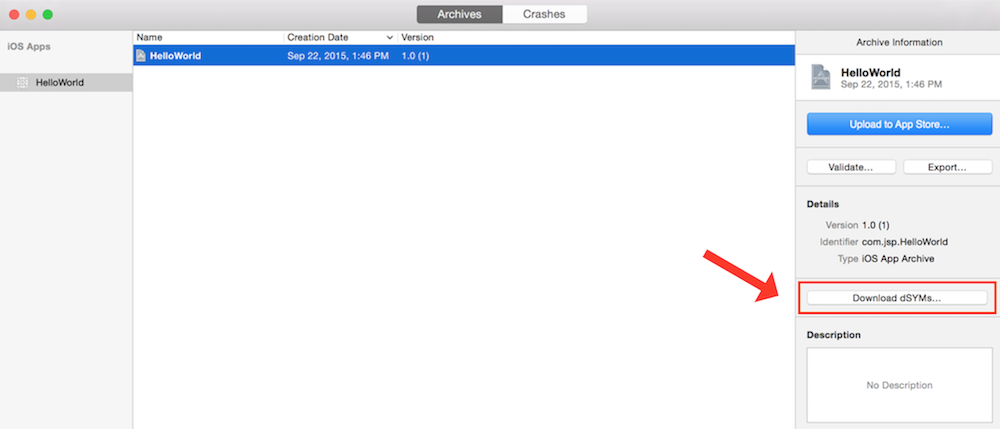This screenshot has width=1000, height=429.
Task: Close the window with the red button
Action: tap(14, 14)
